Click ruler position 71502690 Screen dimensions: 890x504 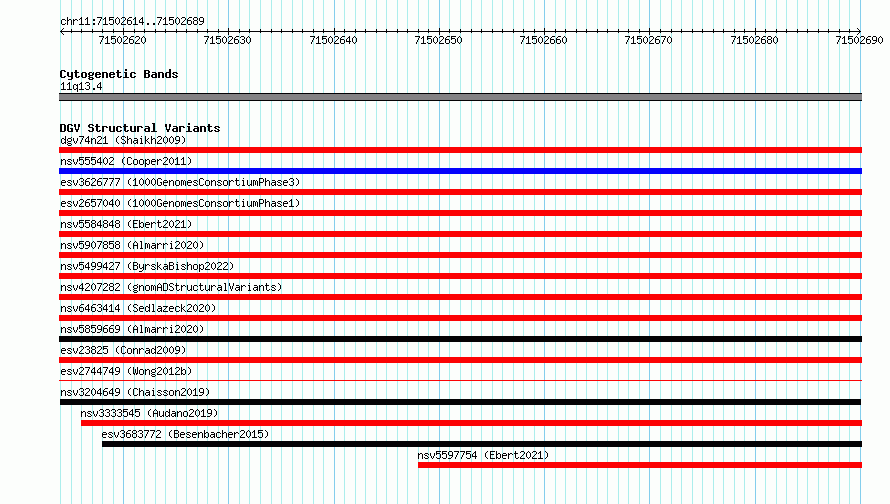pyautogui.click(x=859, y=40)
